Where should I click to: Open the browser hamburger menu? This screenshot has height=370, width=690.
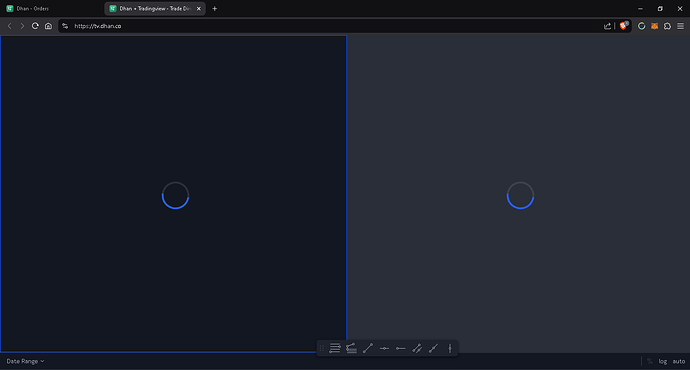tap(680, 26)
